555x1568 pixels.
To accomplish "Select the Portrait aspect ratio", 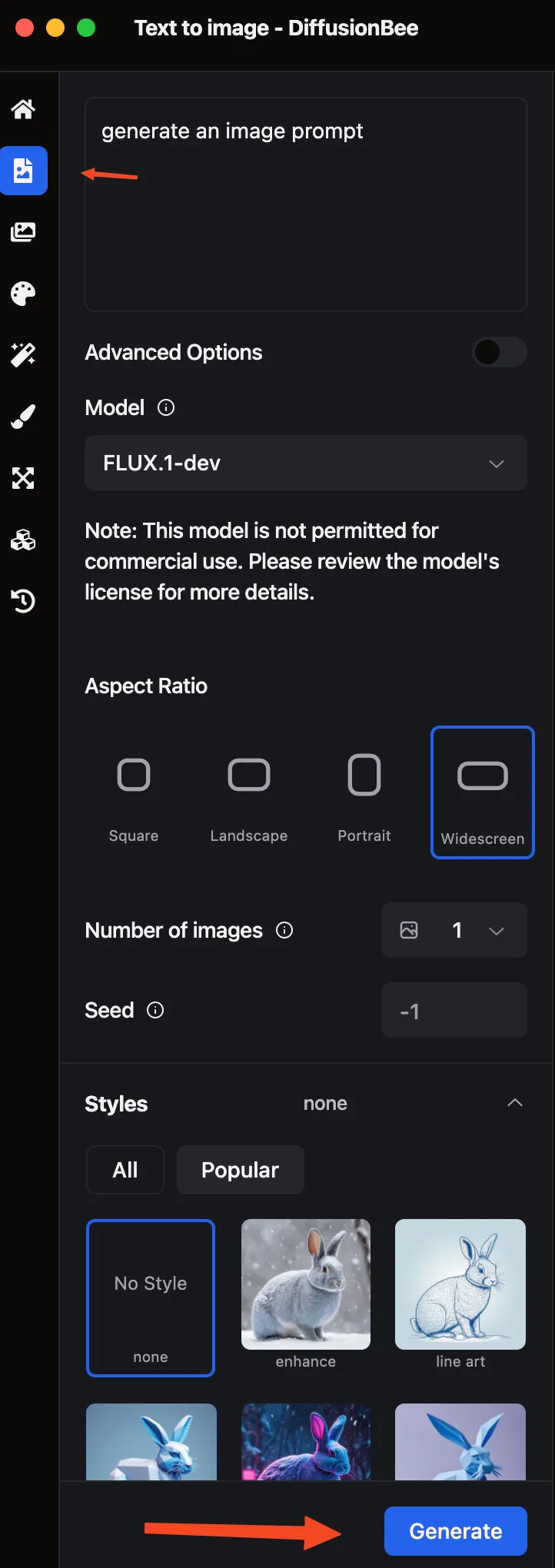I will (x=364, y=792).
